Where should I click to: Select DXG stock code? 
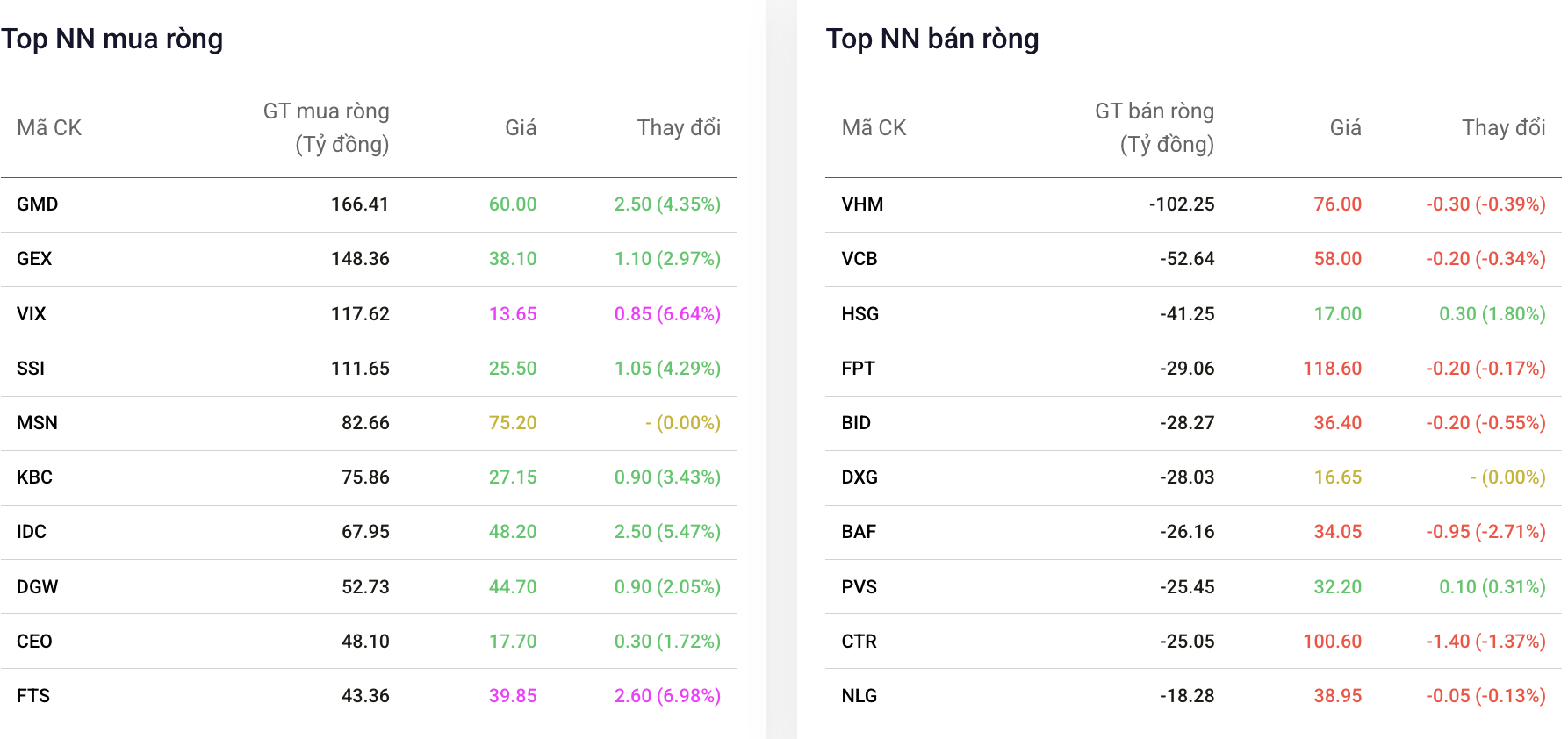click(860, 477)
